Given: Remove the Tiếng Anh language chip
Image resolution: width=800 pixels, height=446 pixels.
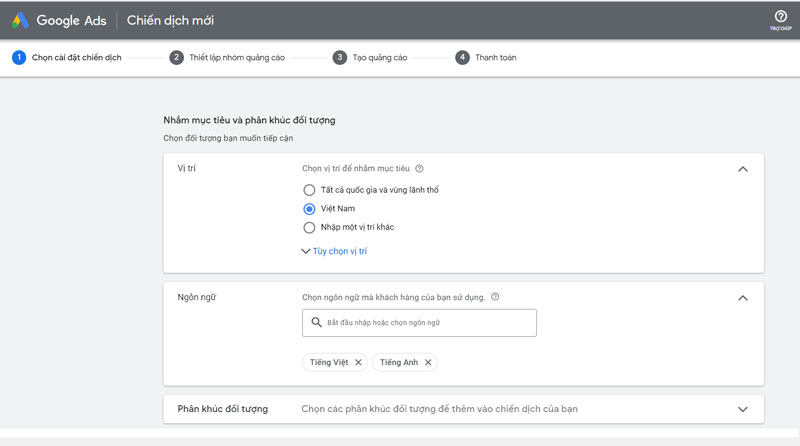Looking at the screenshot, I should click(428, 362).
